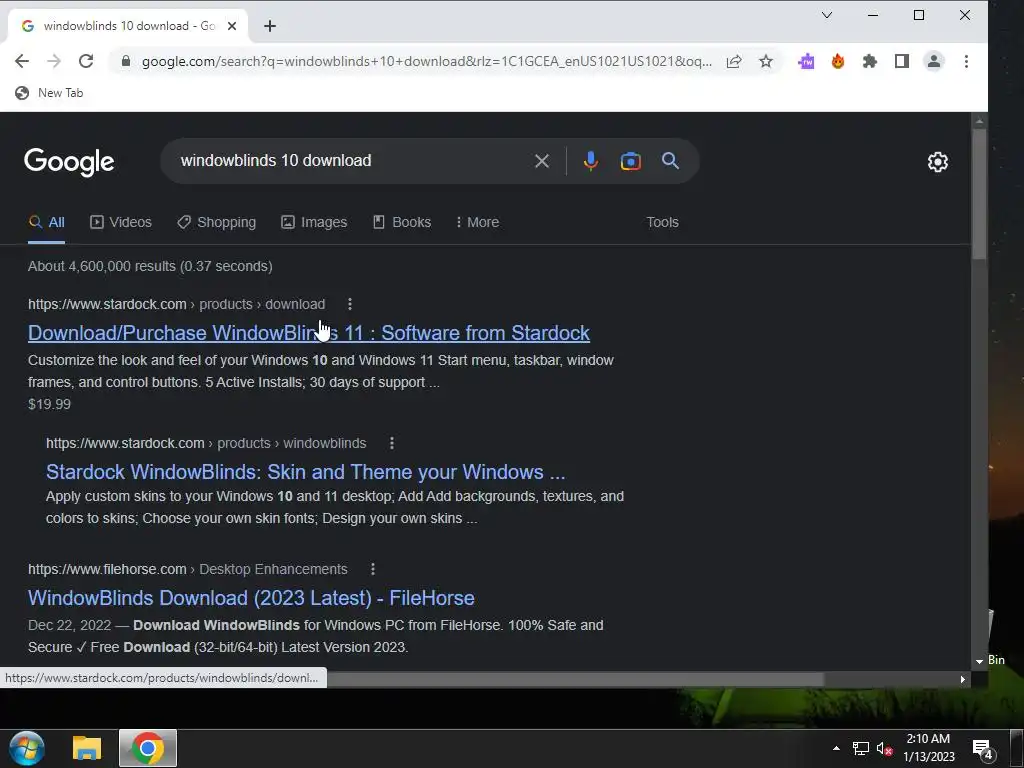The height and width of the screenshot is (768, 1024).
Task: Select the windowblinds 10 download browser tab
Action: point(128,26)
